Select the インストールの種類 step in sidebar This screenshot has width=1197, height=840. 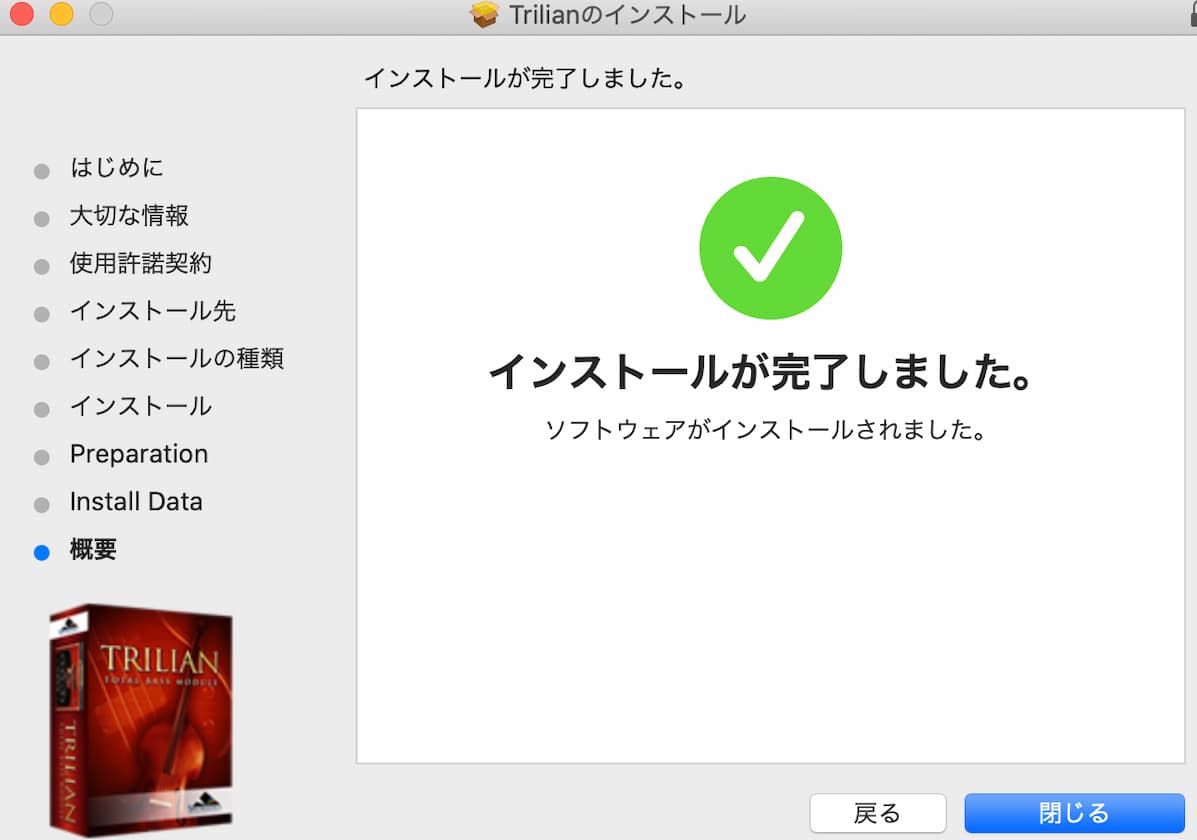point(176,358)
